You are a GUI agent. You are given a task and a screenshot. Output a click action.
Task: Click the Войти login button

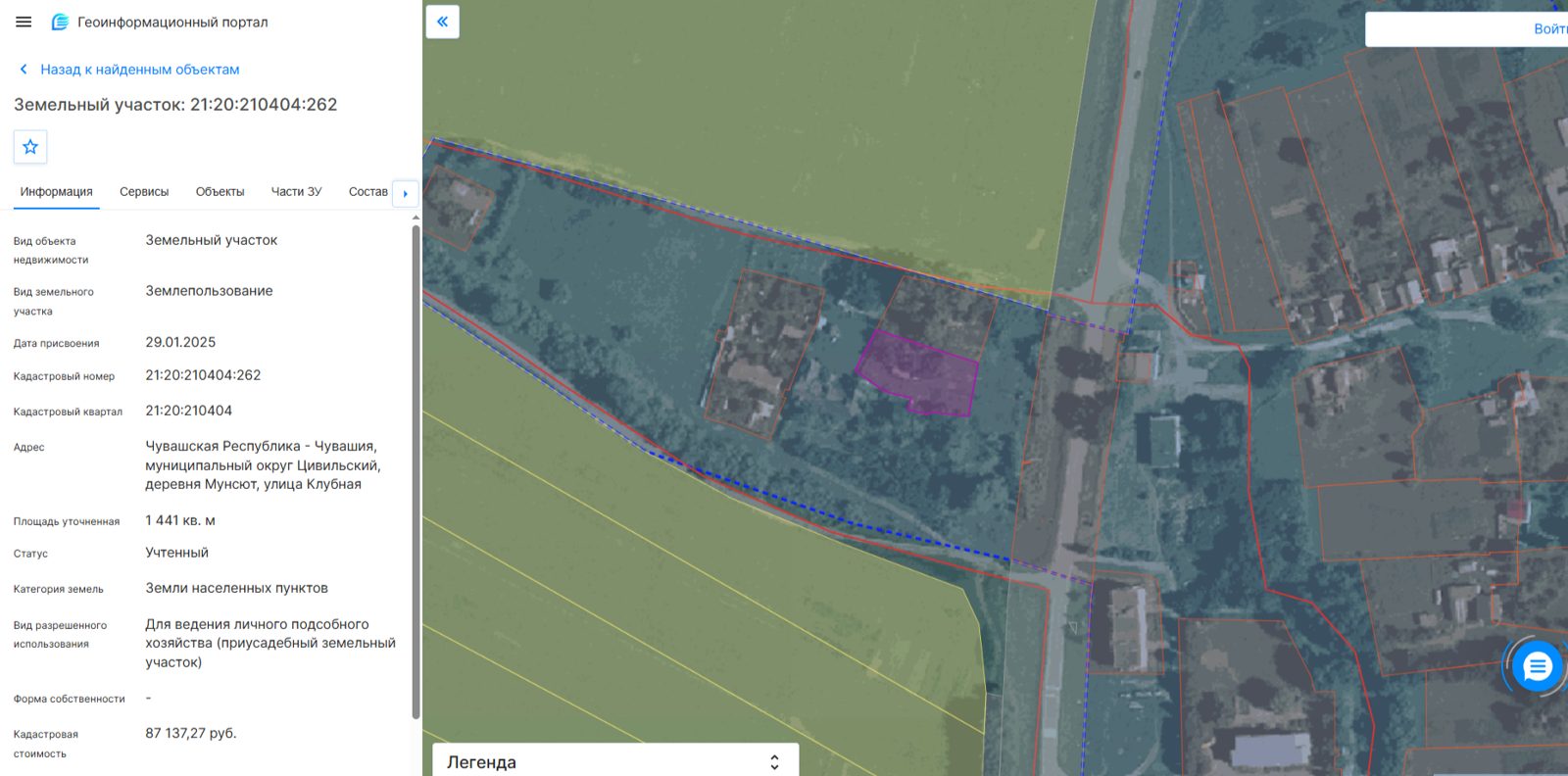tap(1549, 29)
